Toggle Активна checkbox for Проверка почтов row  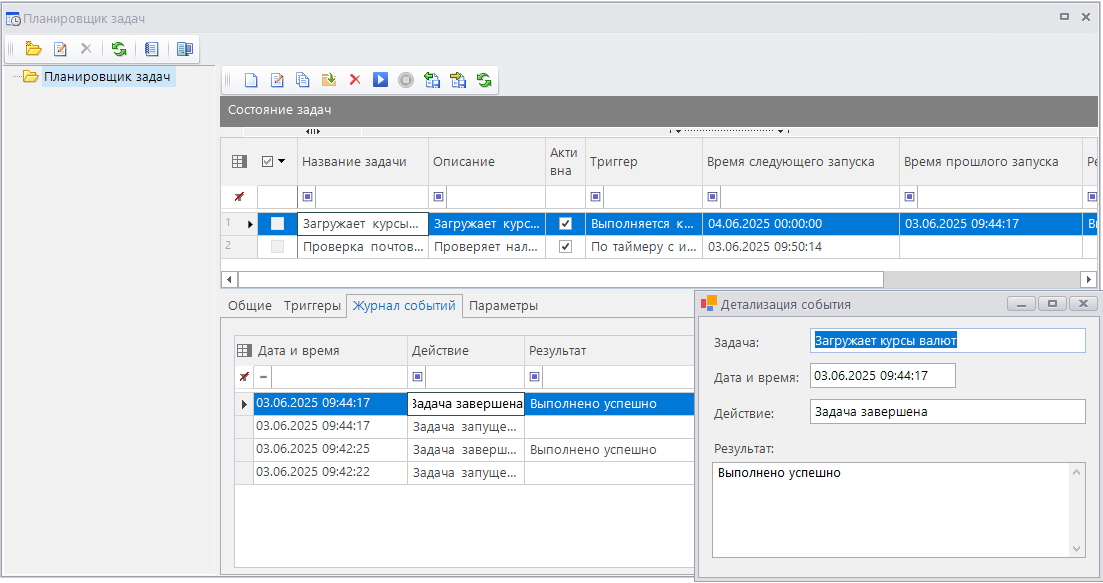pyautogui.click(x=565, y=246)
